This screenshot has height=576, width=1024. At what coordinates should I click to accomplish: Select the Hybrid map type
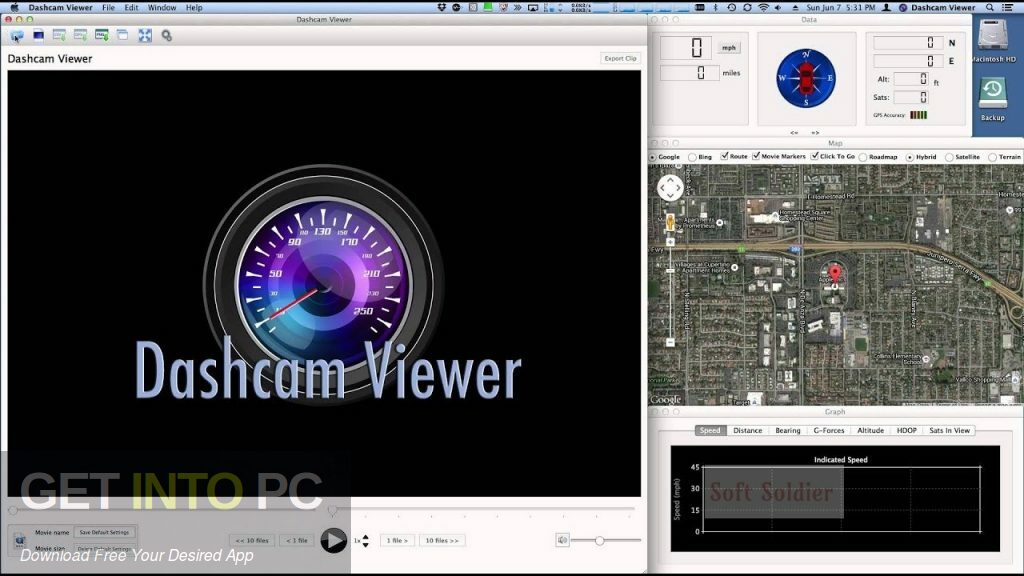point(910,157)
